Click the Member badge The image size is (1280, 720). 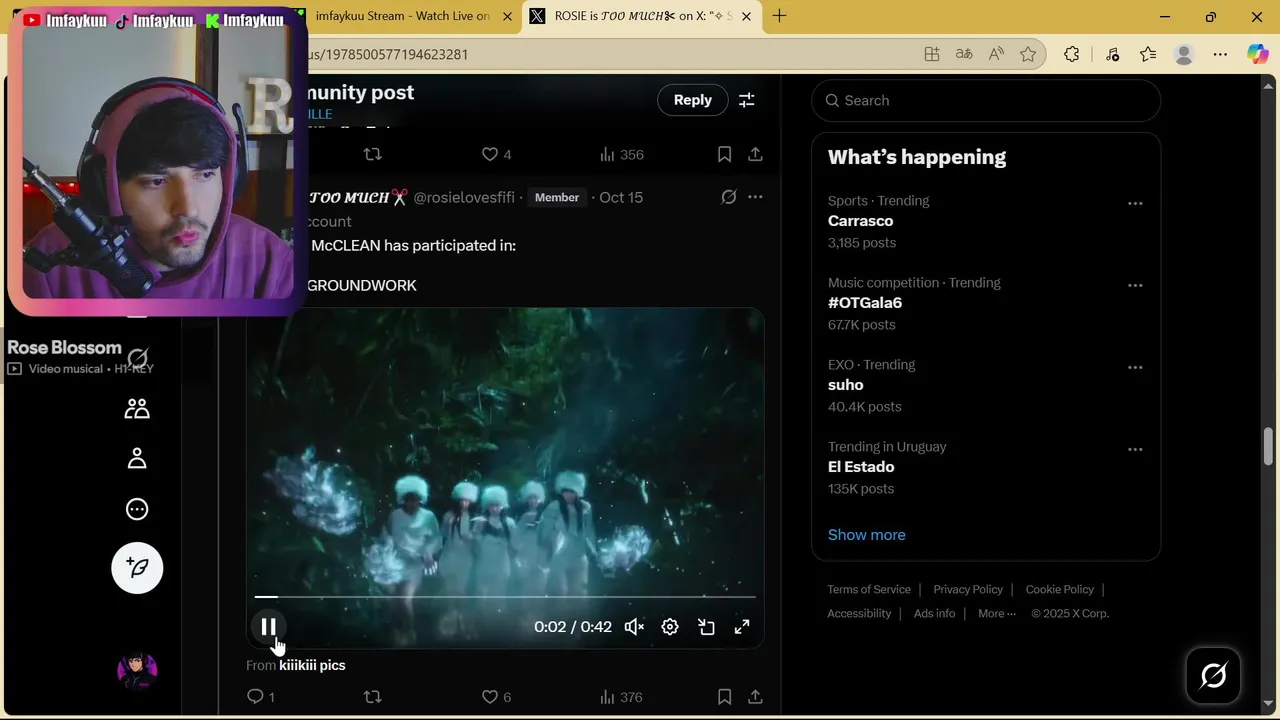557,198
